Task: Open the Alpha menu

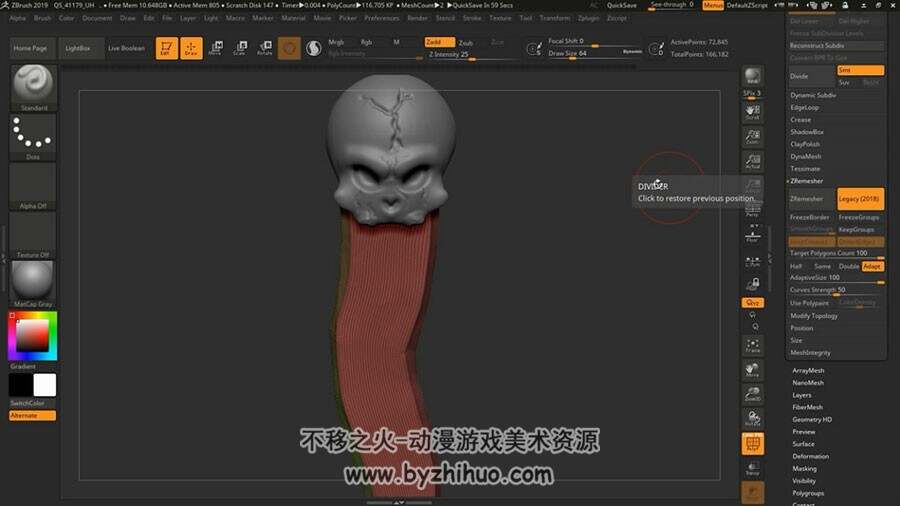Action: [x=18, y=18]
